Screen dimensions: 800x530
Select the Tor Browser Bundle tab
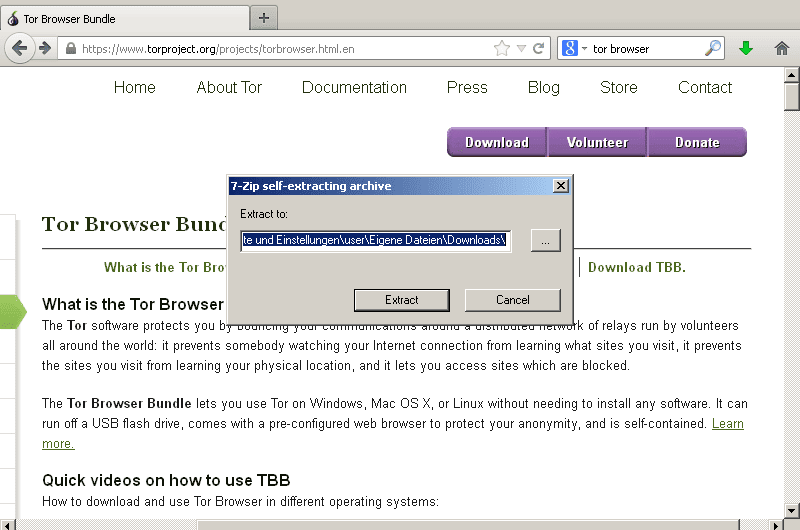click(x=124, y=19)
